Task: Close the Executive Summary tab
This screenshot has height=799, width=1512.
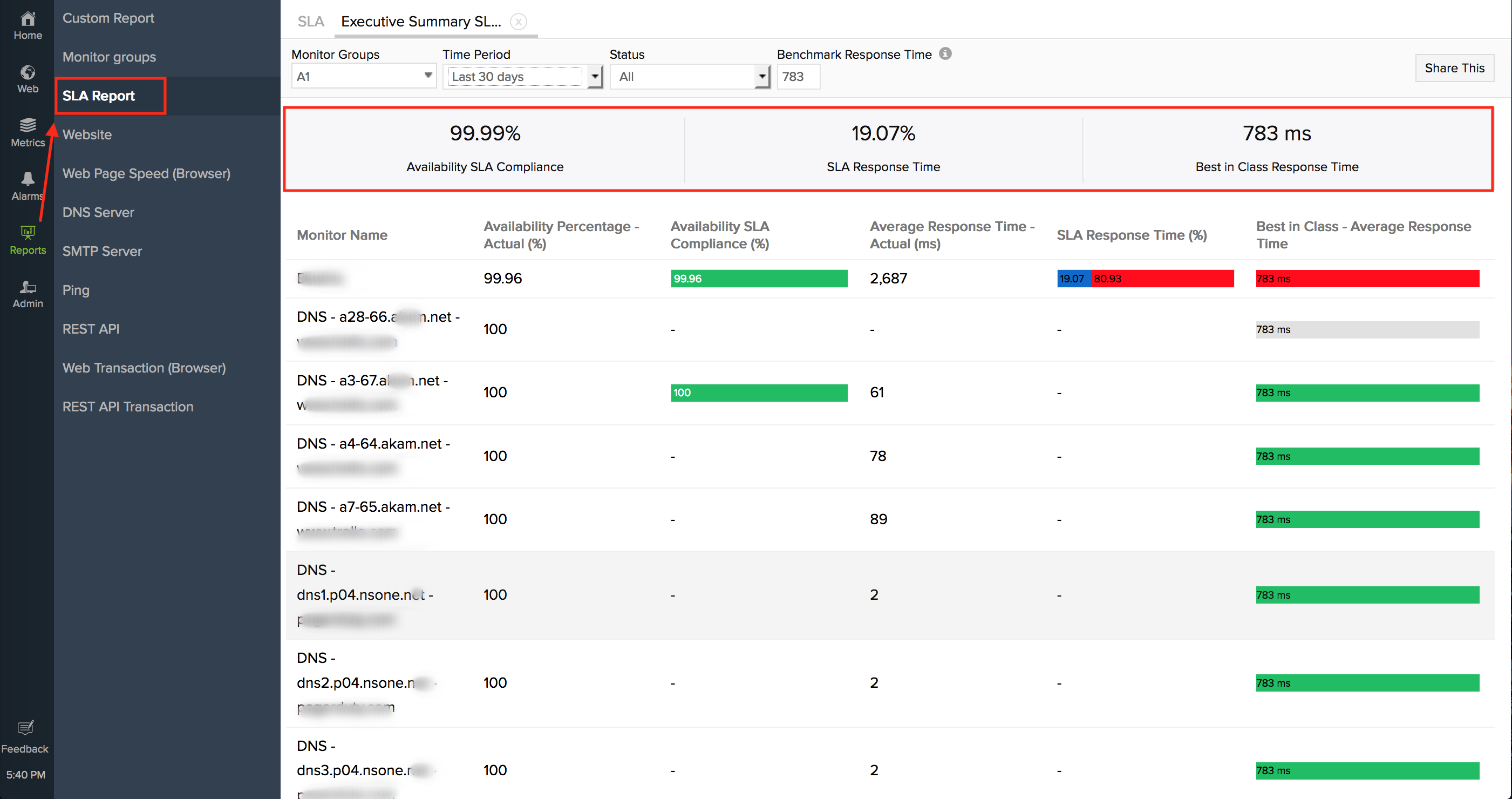Action: (517, 22)
